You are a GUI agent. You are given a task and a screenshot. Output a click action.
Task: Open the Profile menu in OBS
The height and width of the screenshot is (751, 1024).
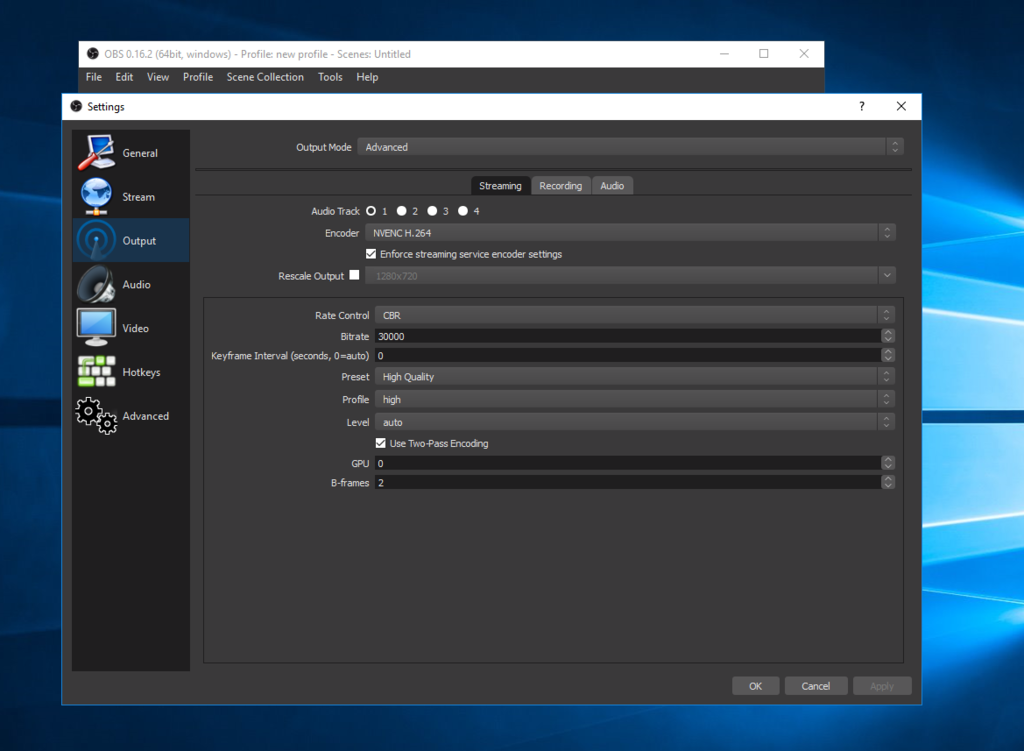tap(198, 77)
